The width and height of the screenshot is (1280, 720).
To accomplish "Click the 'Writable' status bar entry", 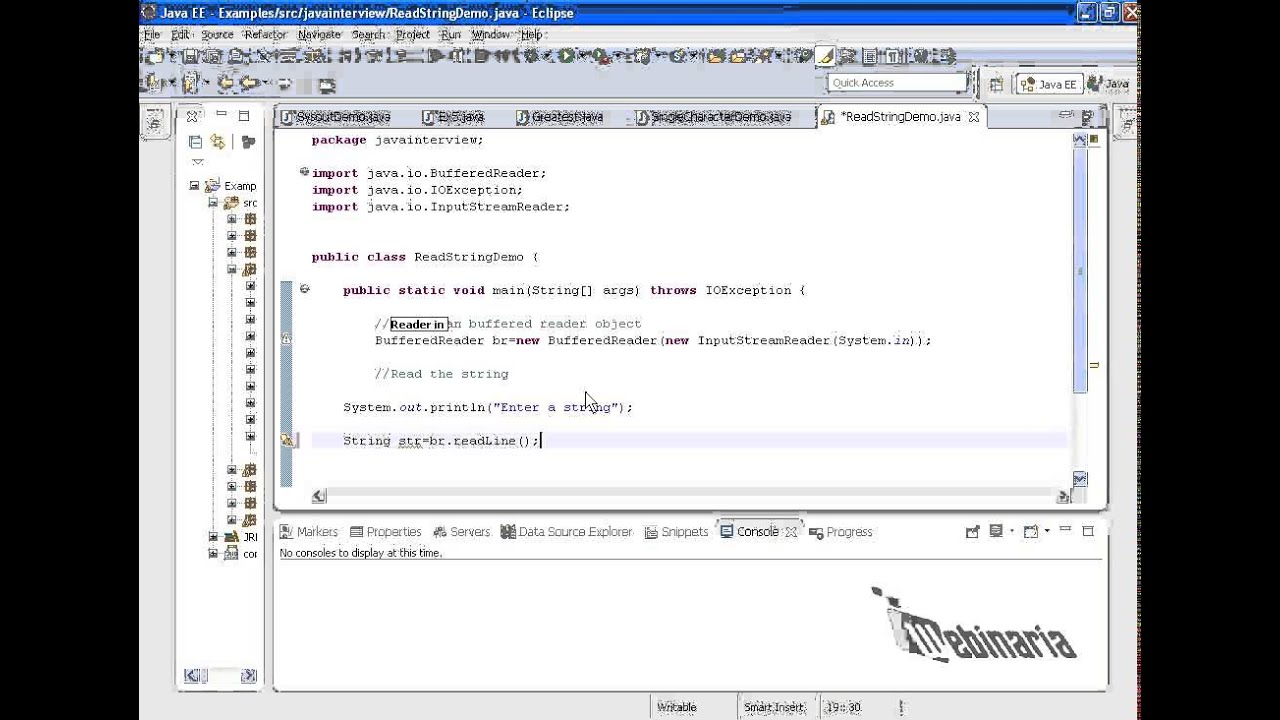I will coord(677,707).
